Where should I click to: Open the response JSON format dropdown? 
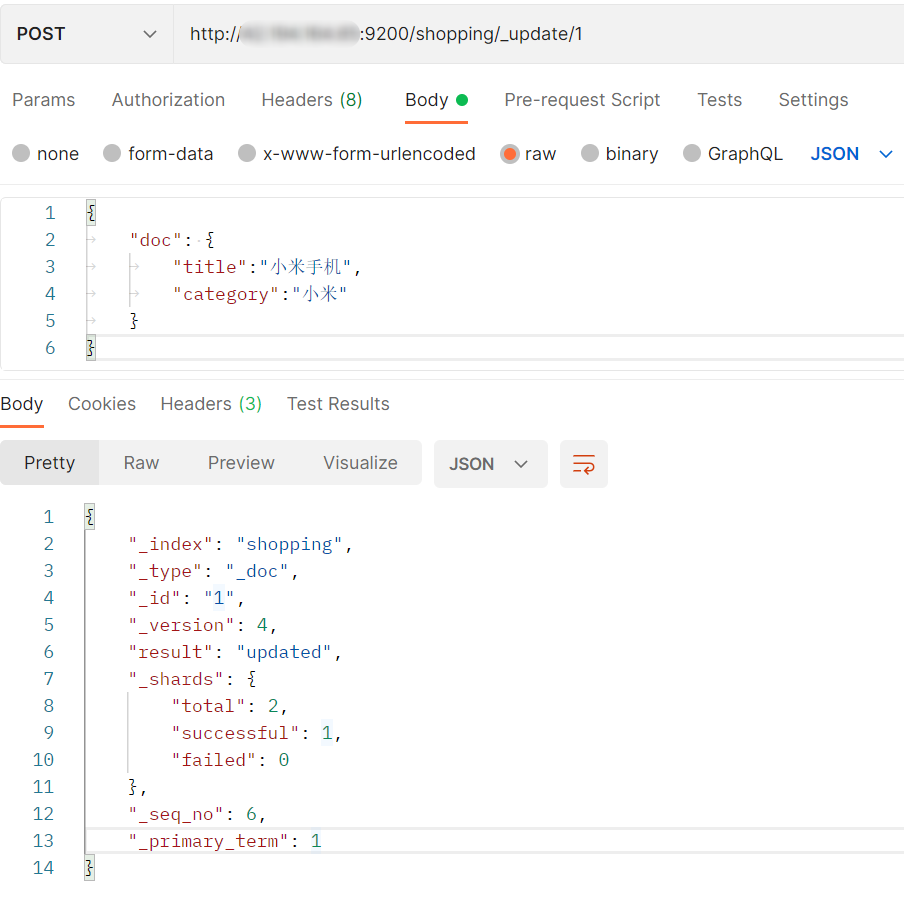tap(490, 464)
